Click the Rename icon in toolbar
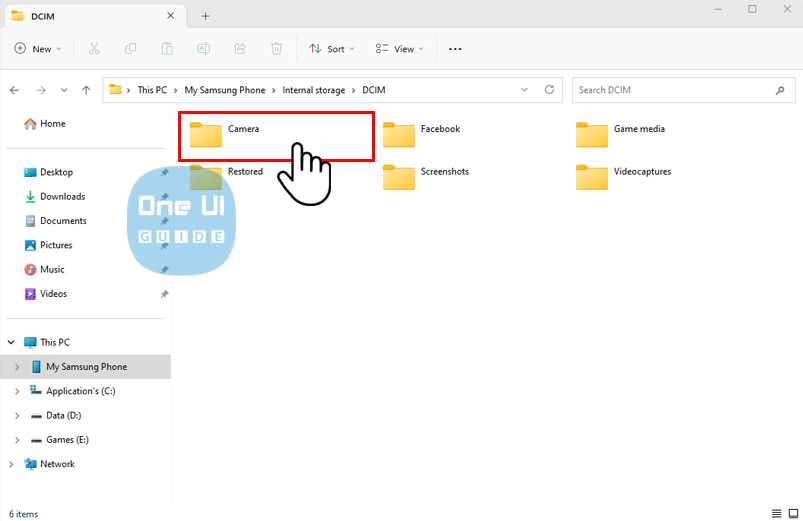This screenshot has height=521, width=803. click(x=204, y=48)
